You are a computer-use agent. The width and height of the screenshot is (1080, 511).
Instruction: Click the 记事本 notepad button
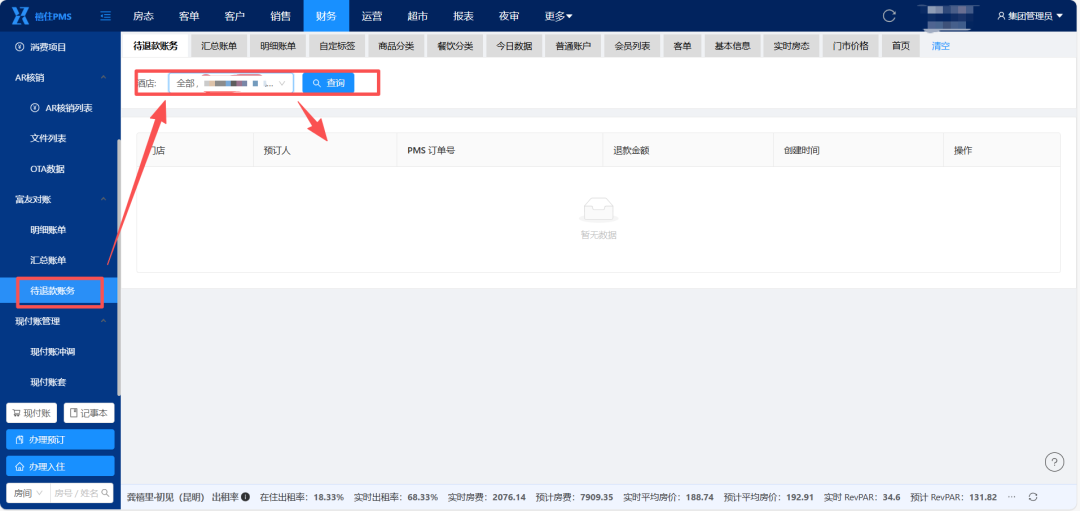[89, 413]
